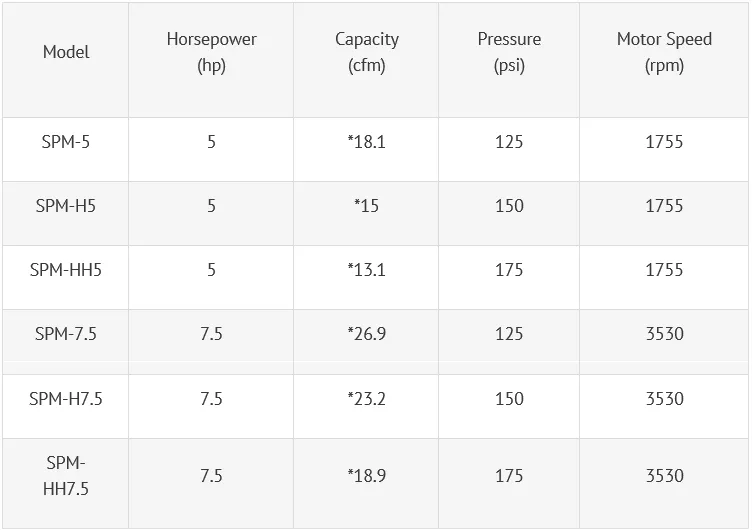Select the *18.1 capacity value
Image resolution: width=755 pixels, height=530 pixels.
point(366,142)
